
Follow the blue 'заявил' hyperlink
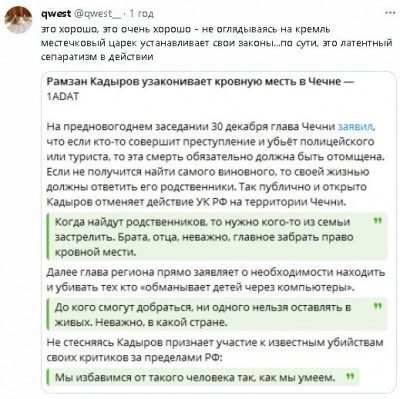pos(357,127)
